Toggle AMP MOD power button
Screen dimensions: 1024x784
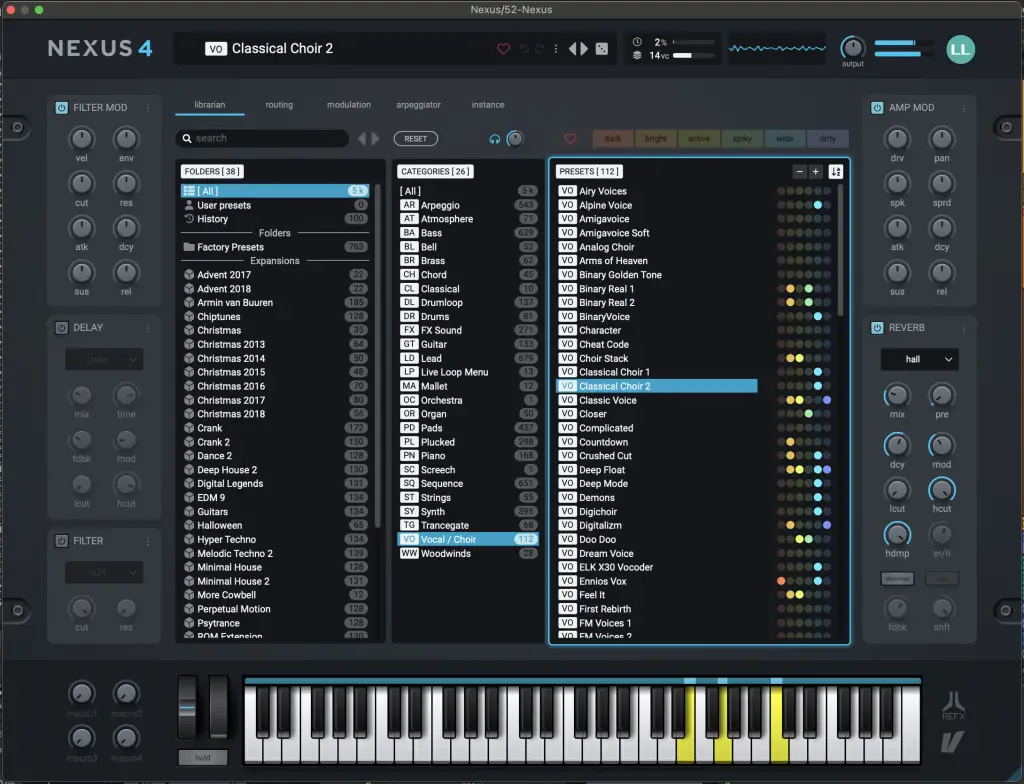[877, 108]
